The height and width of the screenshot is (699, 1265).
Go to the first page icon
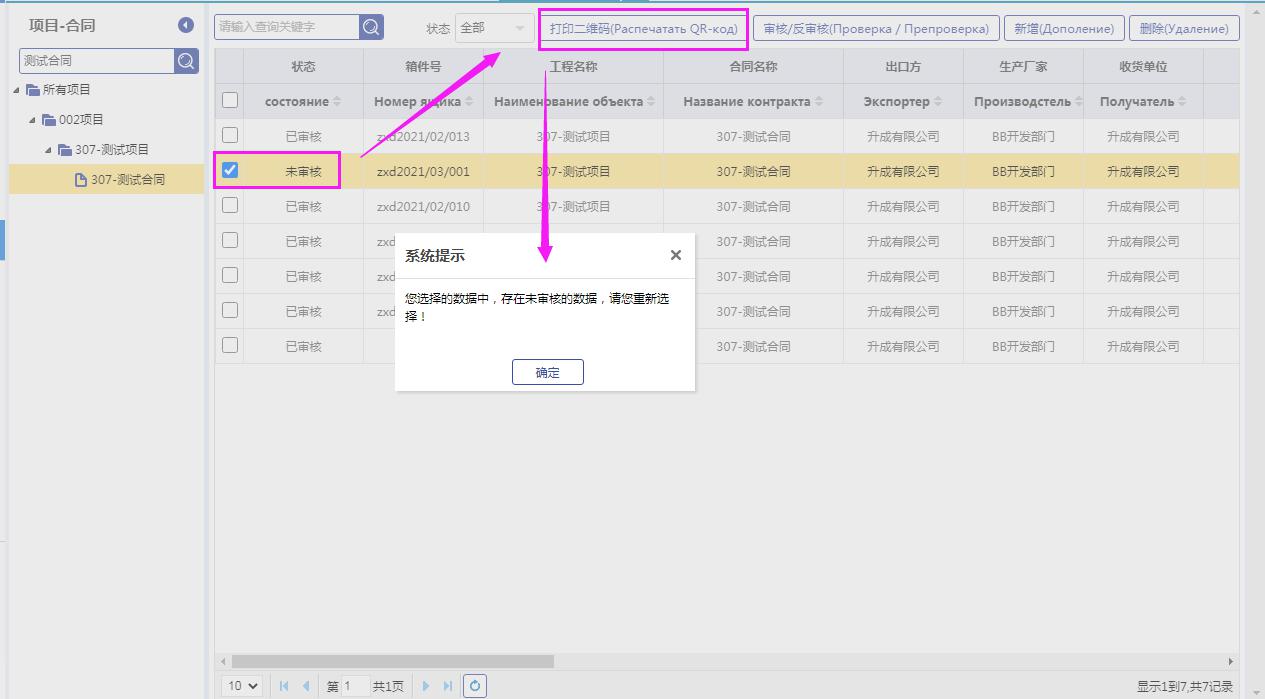284,686
